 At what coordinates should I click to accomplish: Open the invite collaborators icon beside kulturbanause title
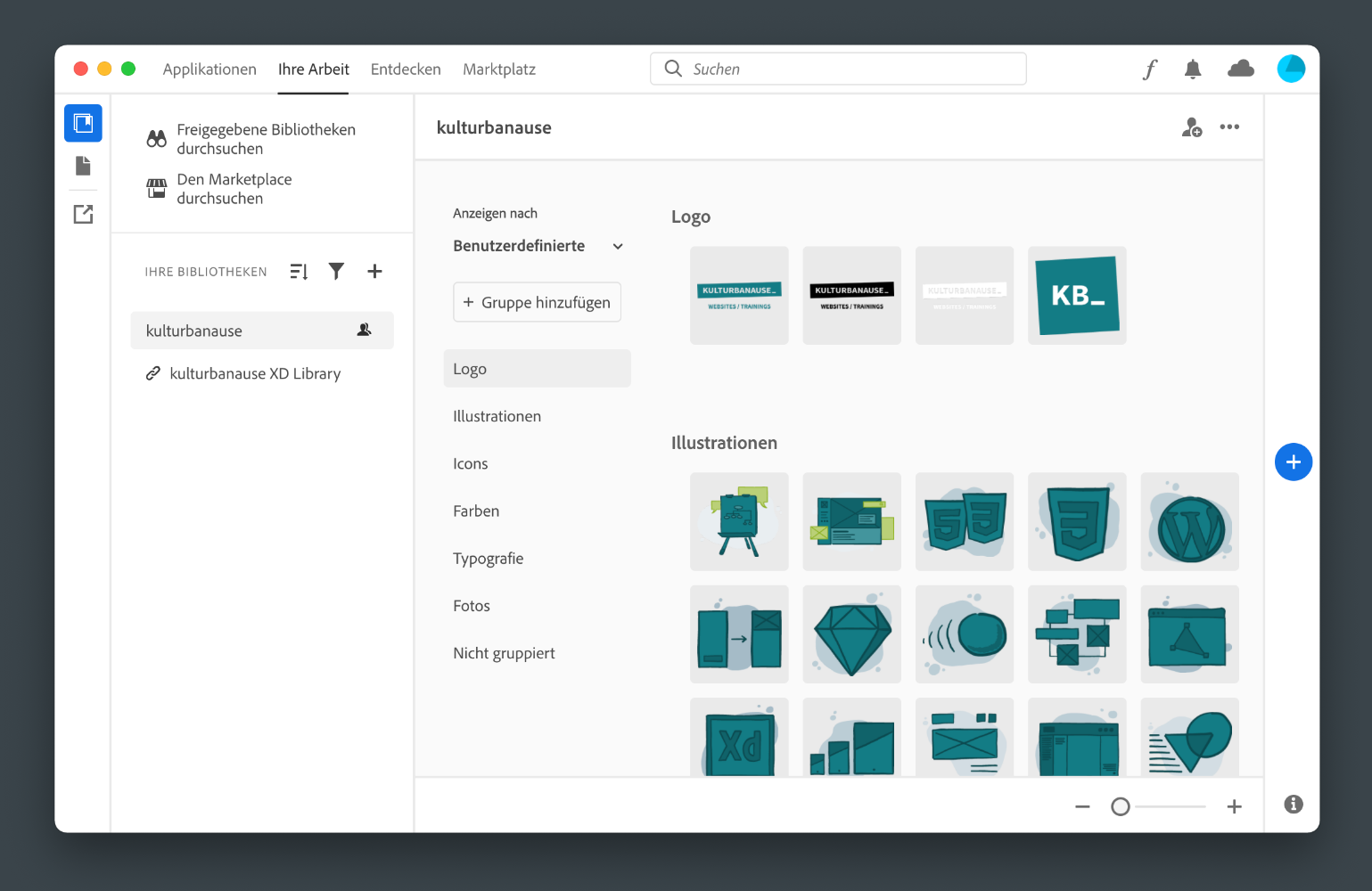[1191, 127]
